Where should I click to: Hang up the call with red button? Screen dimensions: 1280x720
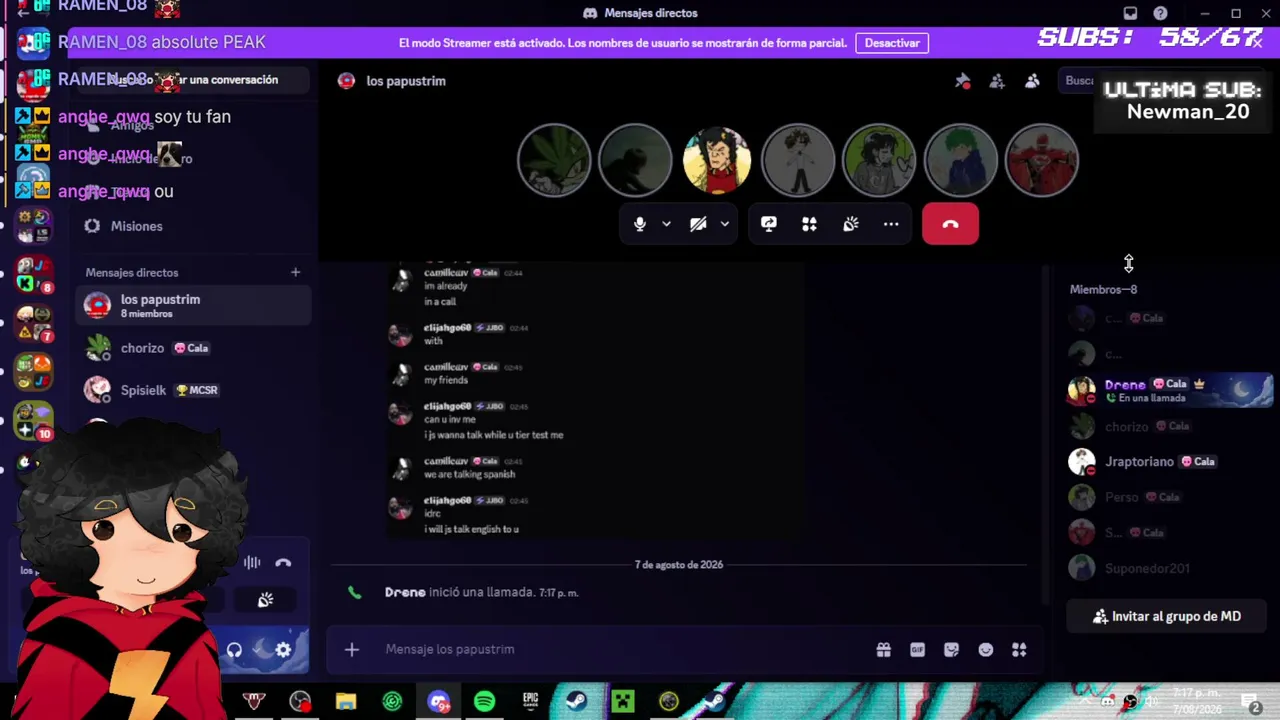click(x=950, y=224)
